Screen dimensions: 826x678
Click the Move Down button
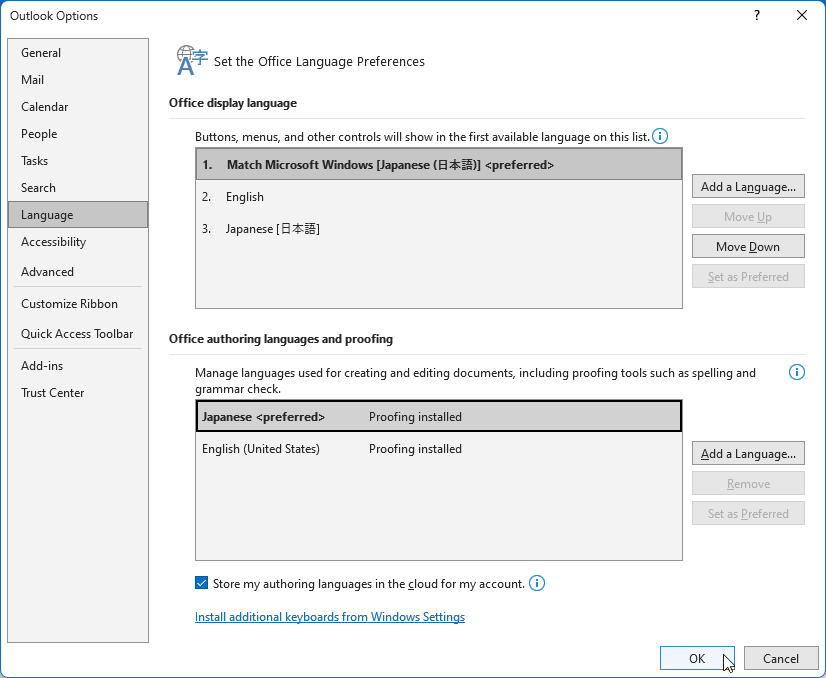click(748, 247)
